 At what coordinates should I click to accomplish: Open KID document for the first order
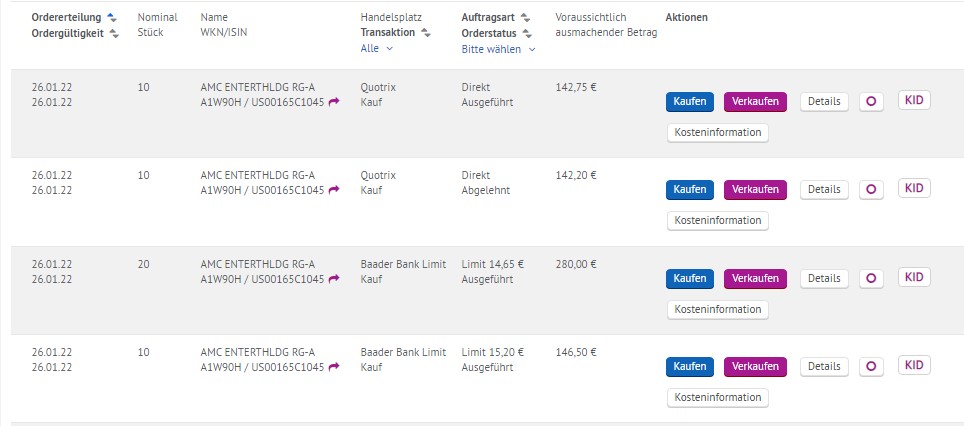click(914, 100)
